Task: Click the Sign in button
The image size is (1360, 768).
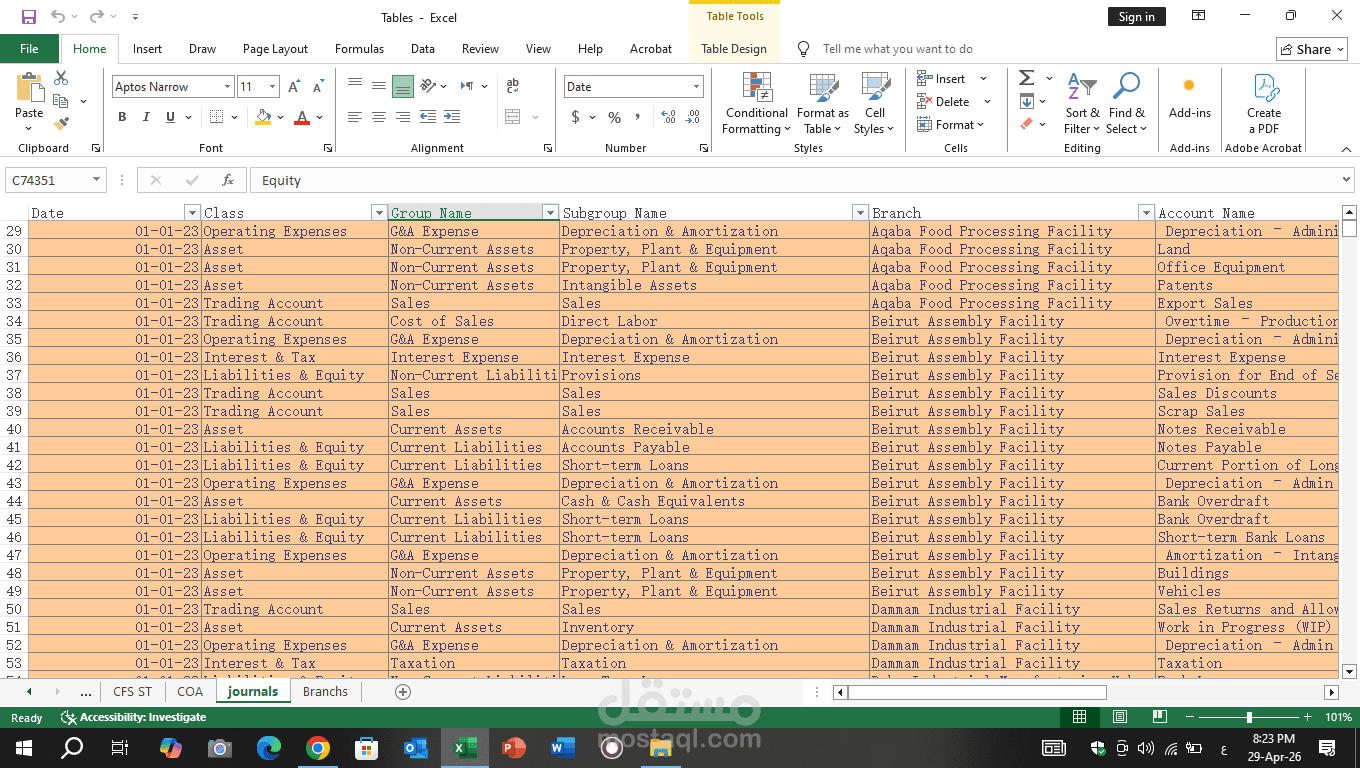Action: coord(1136,17)
